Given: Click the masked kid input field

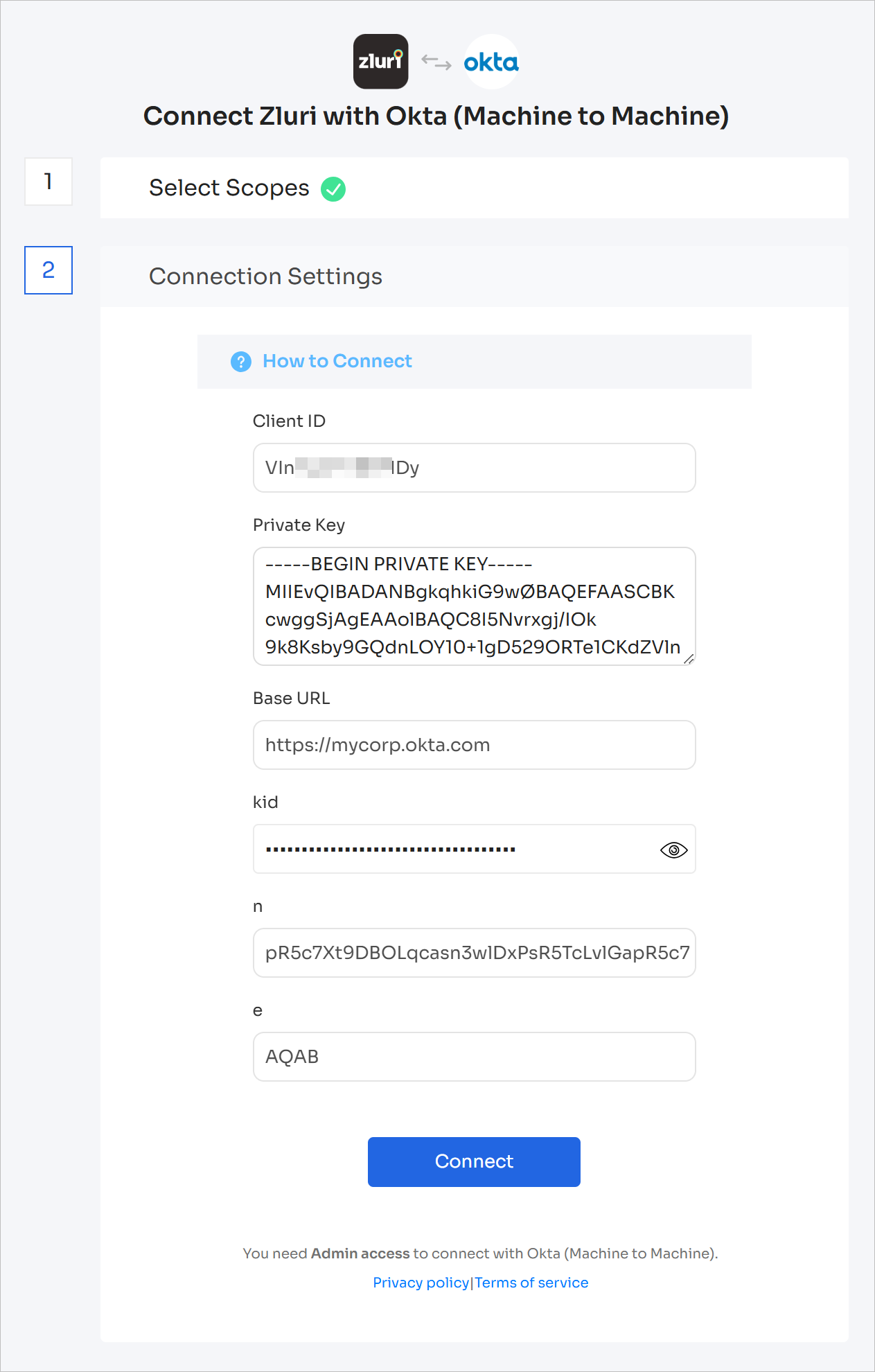Looking at the screenshot, I should (x=475, y=849).
